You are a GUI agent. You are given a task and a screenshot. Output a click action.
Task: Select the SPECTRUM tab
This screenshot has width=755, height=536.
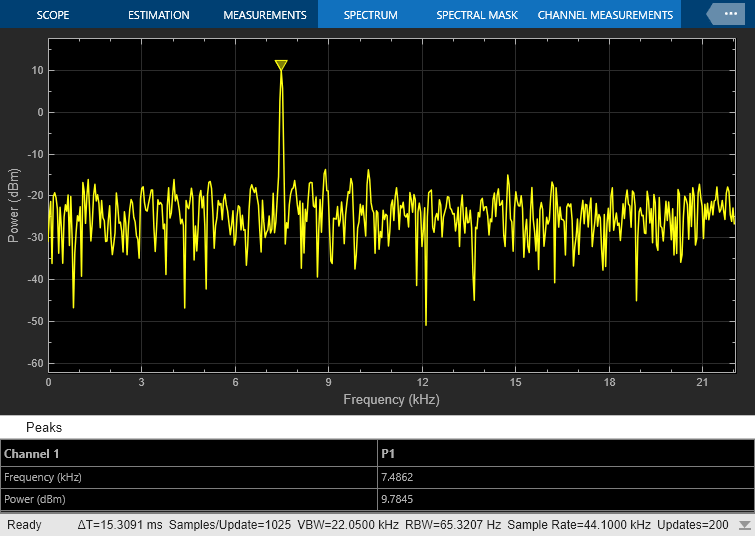click(x=370, y=15)
